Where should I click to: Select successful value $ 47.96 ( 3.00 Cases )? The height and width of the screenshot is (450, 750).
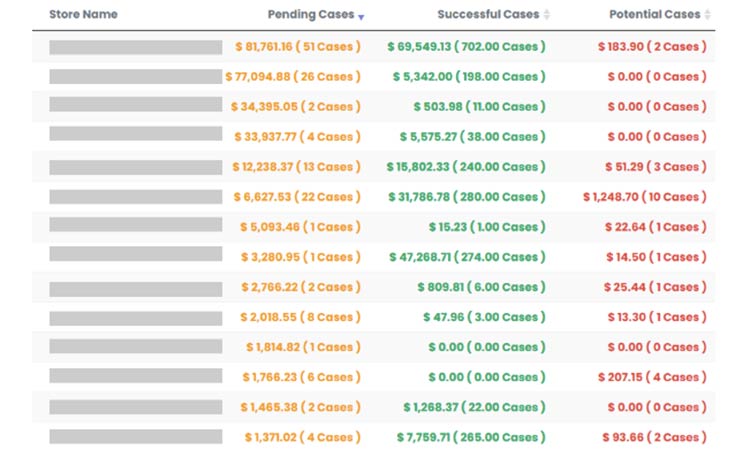(485, 317)
